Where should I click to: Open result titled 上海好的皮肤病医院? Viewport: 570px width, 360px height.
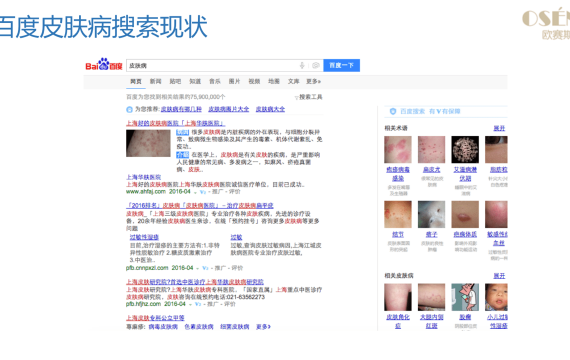[x=176, y=123]
